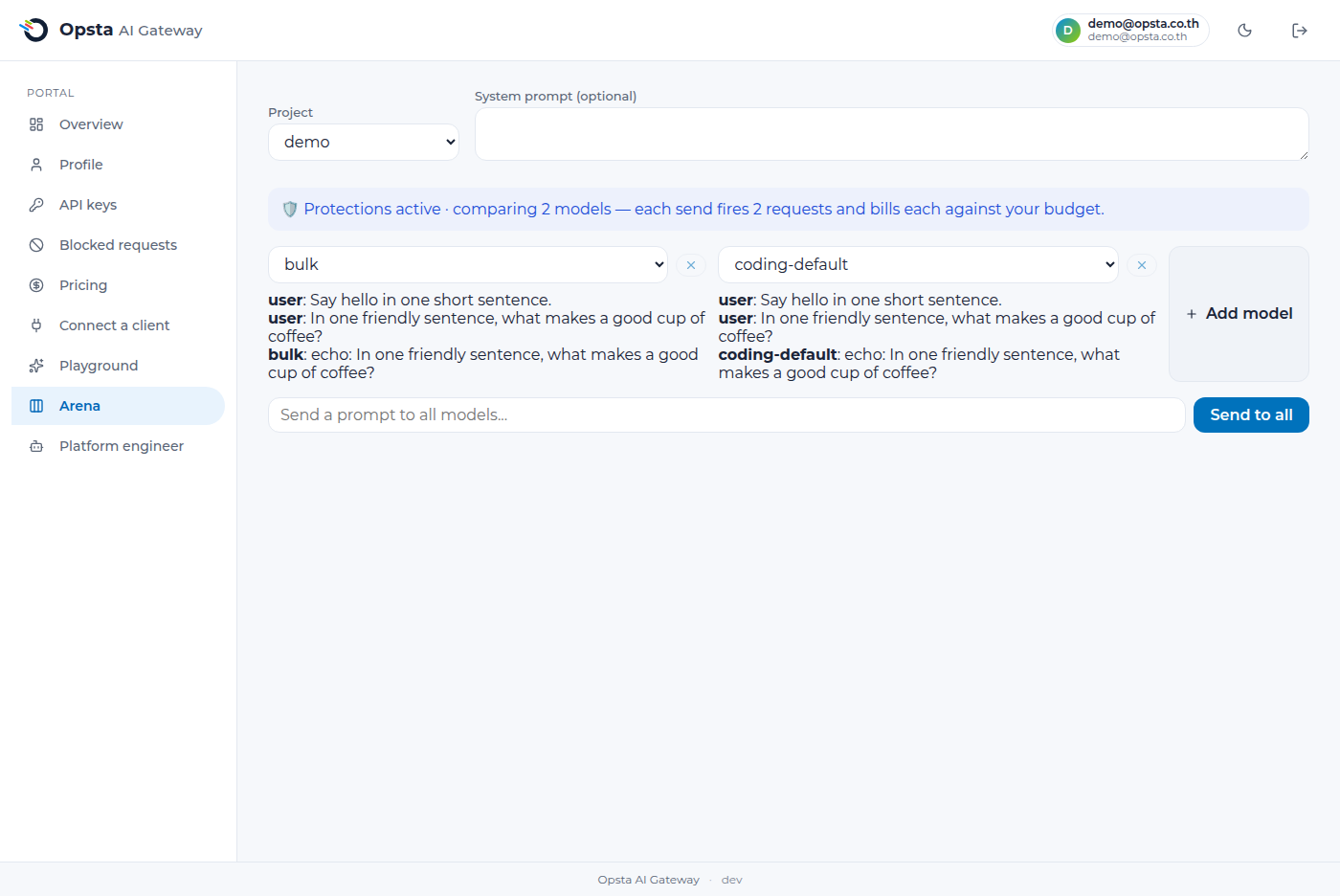Open Overview in the sidebar
The image size is (1340, 896).
coord(118,124)
